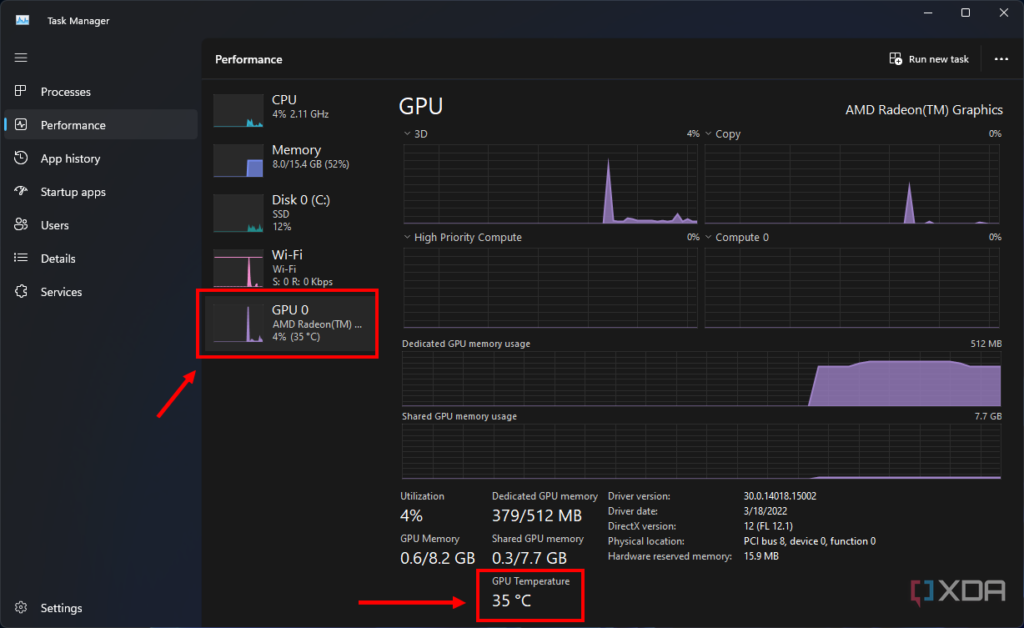Click the AMD Radeon(TM) Graphics heading
Image resolution: width=1024 pixels, height=628 pixels.
pos(924,110)
